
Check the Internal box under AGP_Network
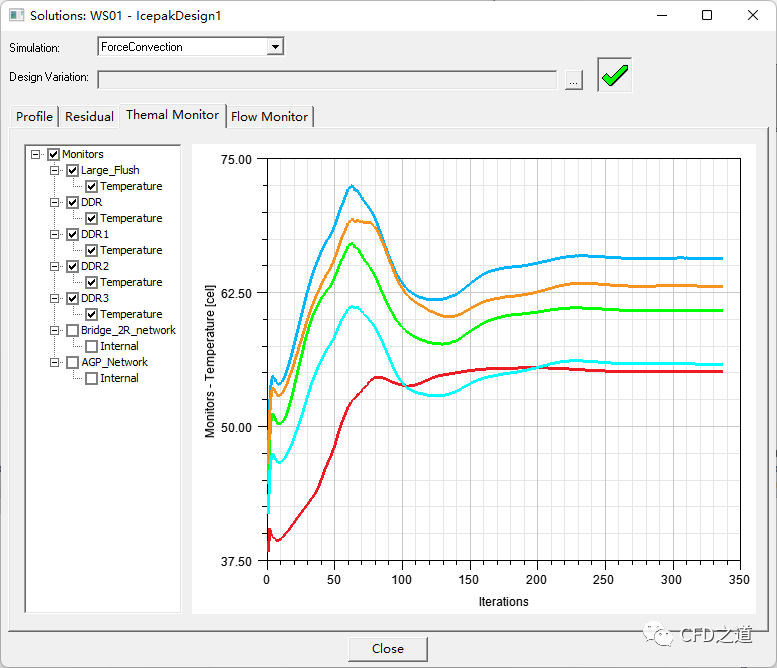pyautogui.click(x=91, y=378)
